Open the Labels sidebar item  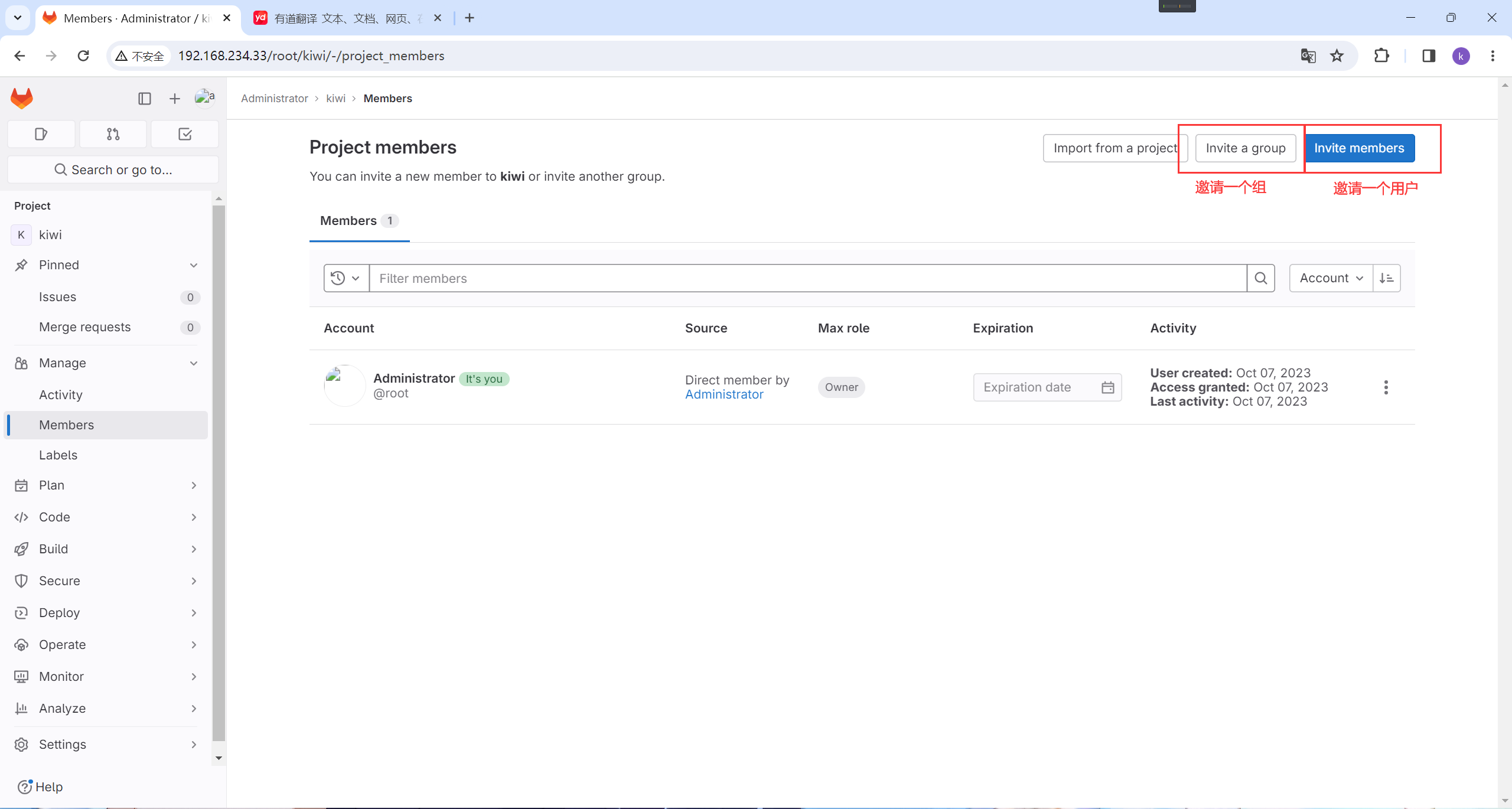pos(58,455)
